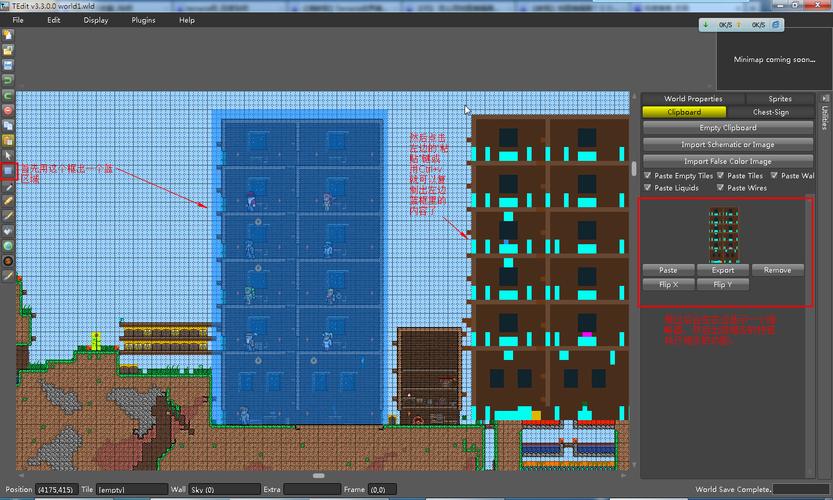Select the Brush tool
Image resolution: width=833 pixels, height=500 pixels.
coord(8,216)
